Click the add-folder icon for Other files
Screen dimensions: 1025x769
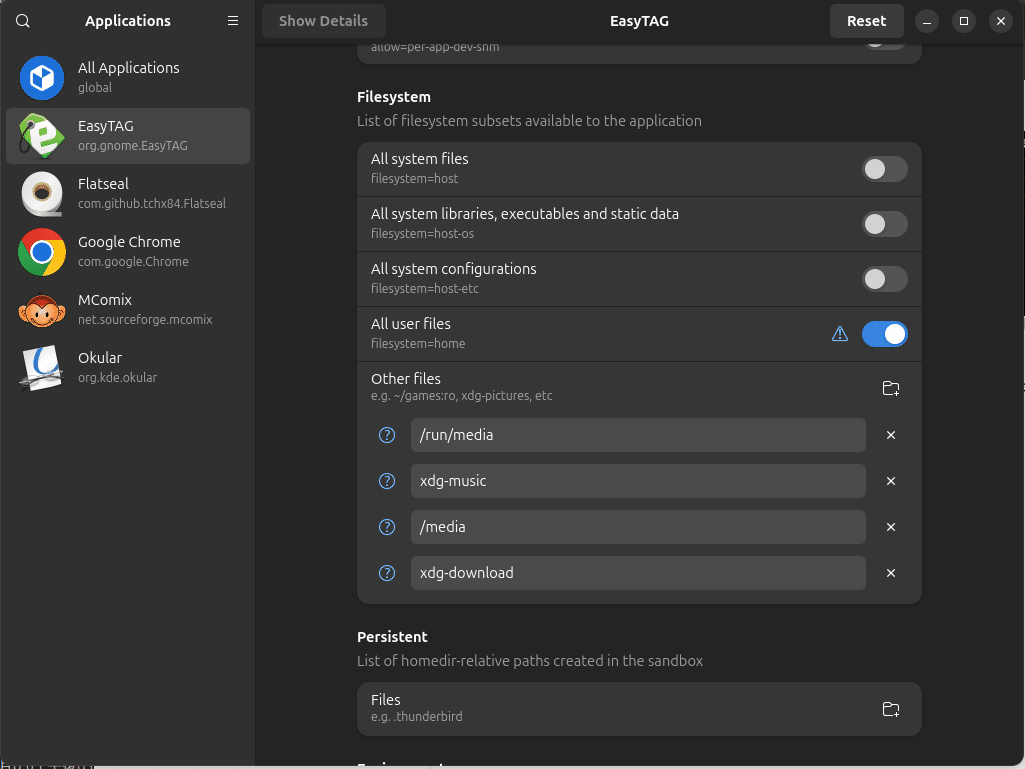(891, 389)
